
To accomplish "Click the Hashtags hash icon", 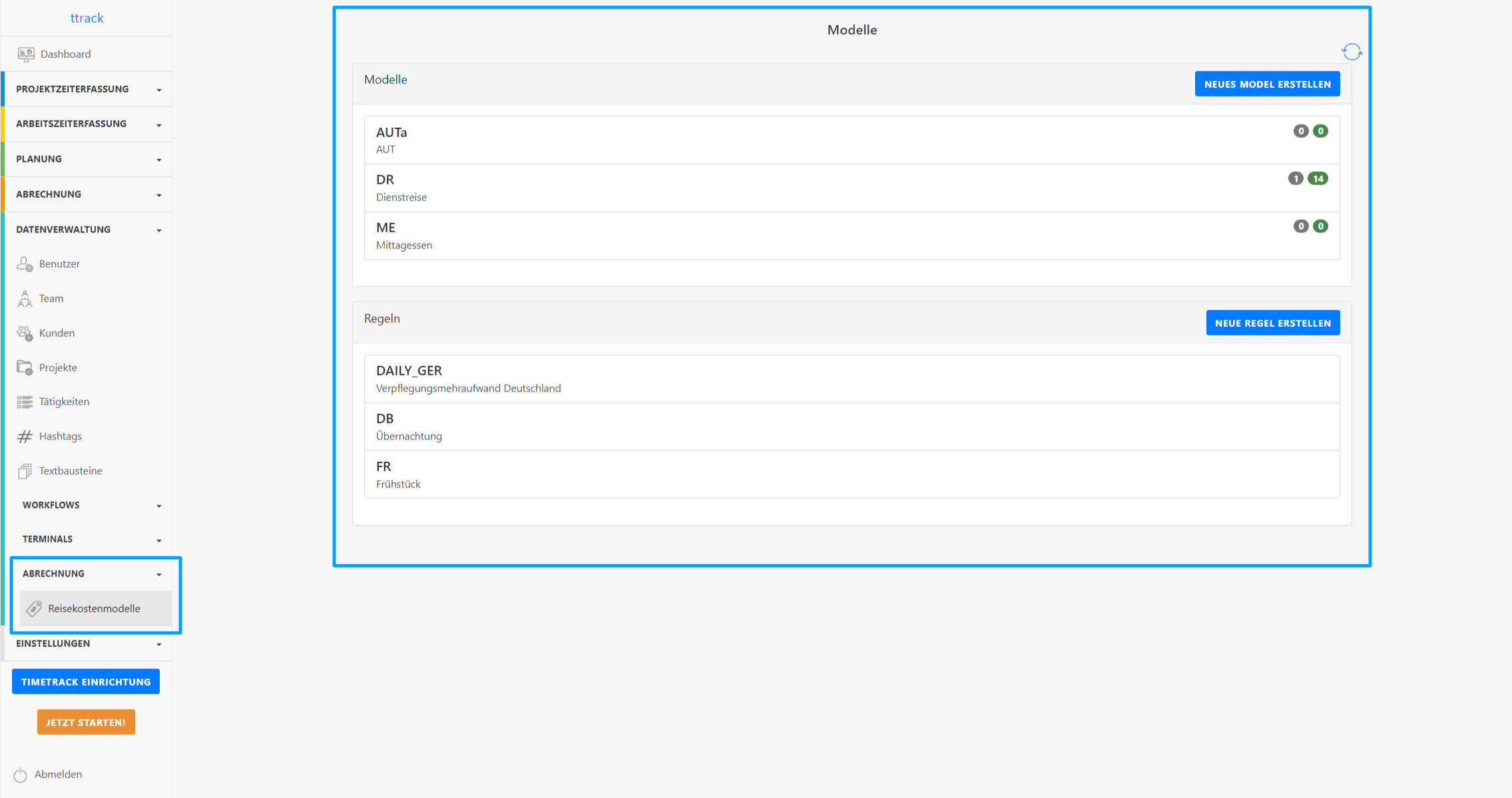I will click(x=25, y=437).
